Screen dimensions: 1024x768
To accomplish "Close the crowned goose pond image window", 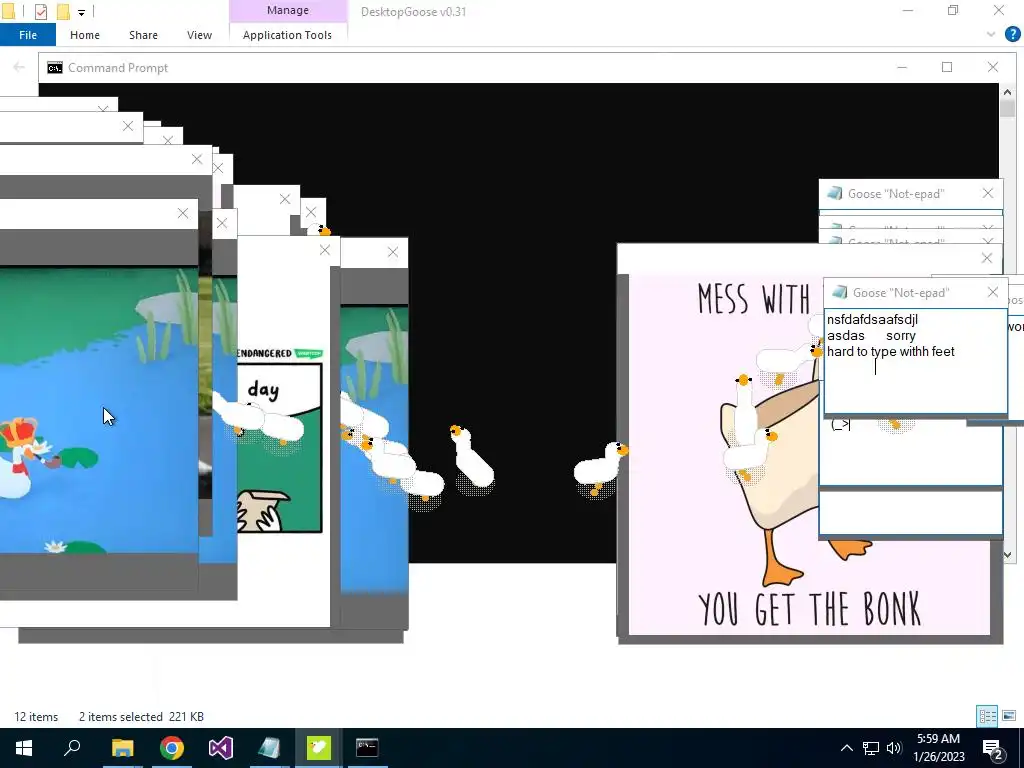I will (x=183, y=214).
